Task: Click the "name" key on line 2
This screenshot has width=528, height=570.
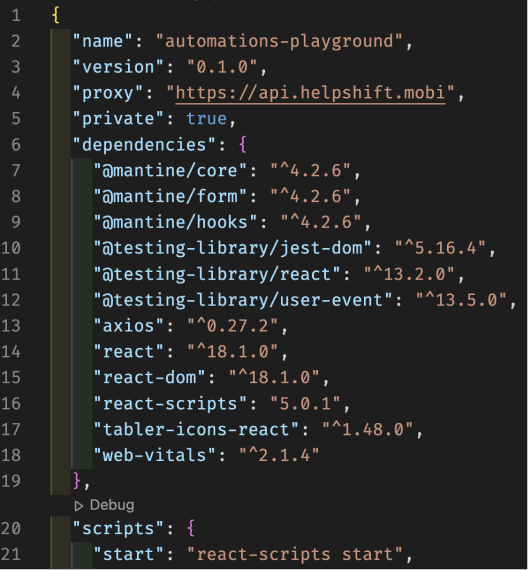Action: [x=102, y=41]
